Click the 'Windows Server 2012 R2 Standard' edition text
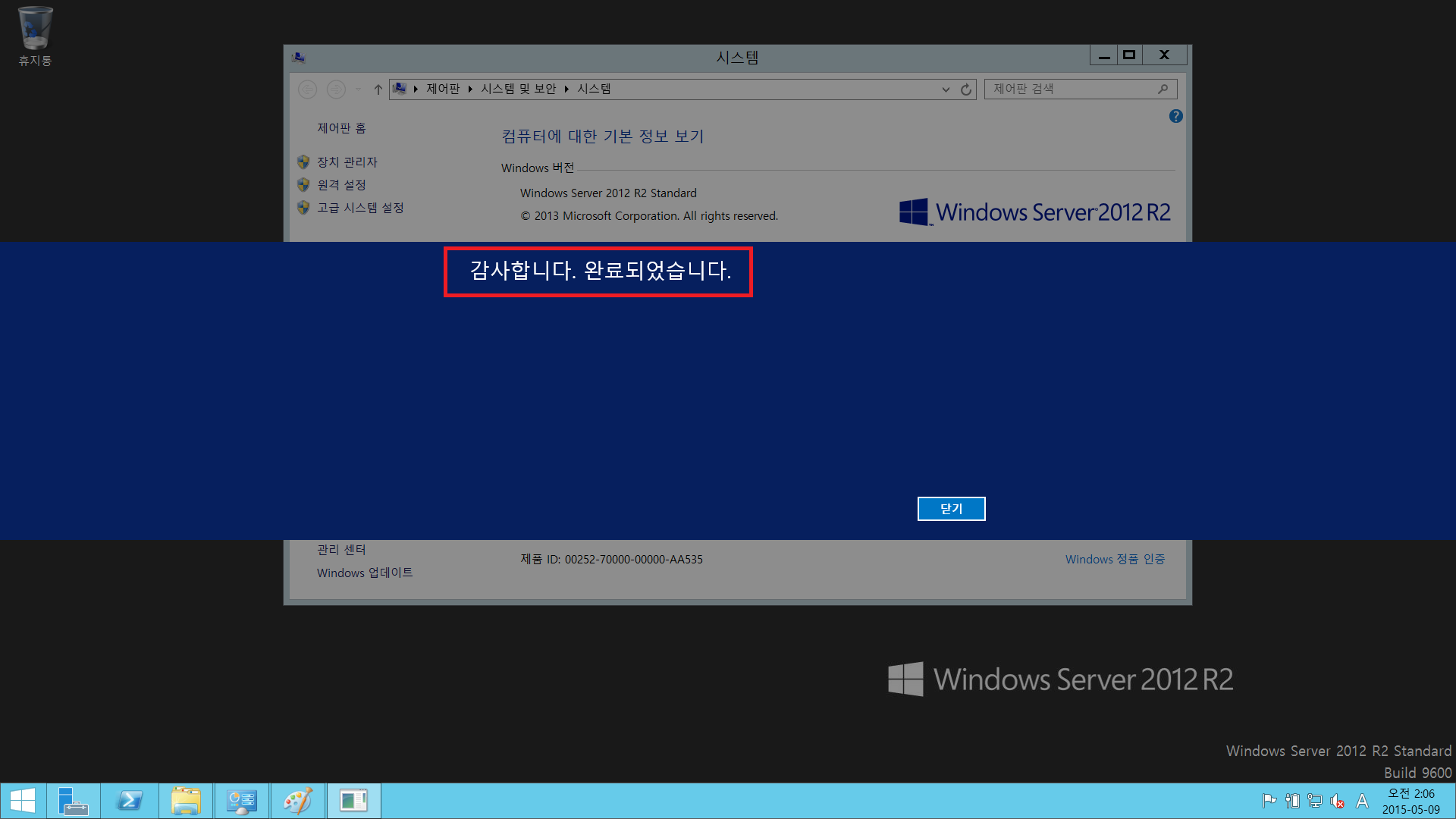Viewport: 1456px width, 819px height. click(x=608, y=193)
